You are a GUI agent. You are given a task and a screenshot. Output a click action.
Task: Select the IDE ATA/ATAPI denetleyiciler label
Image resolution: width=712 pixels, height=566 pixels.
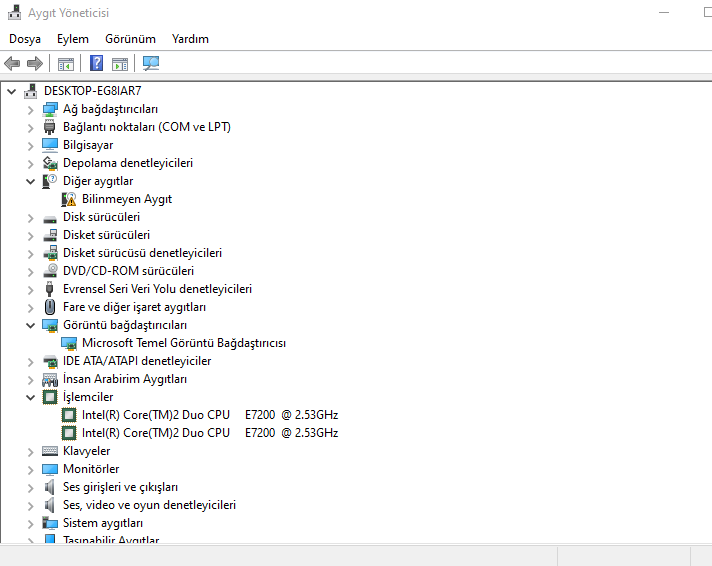(x=137, y=361)
